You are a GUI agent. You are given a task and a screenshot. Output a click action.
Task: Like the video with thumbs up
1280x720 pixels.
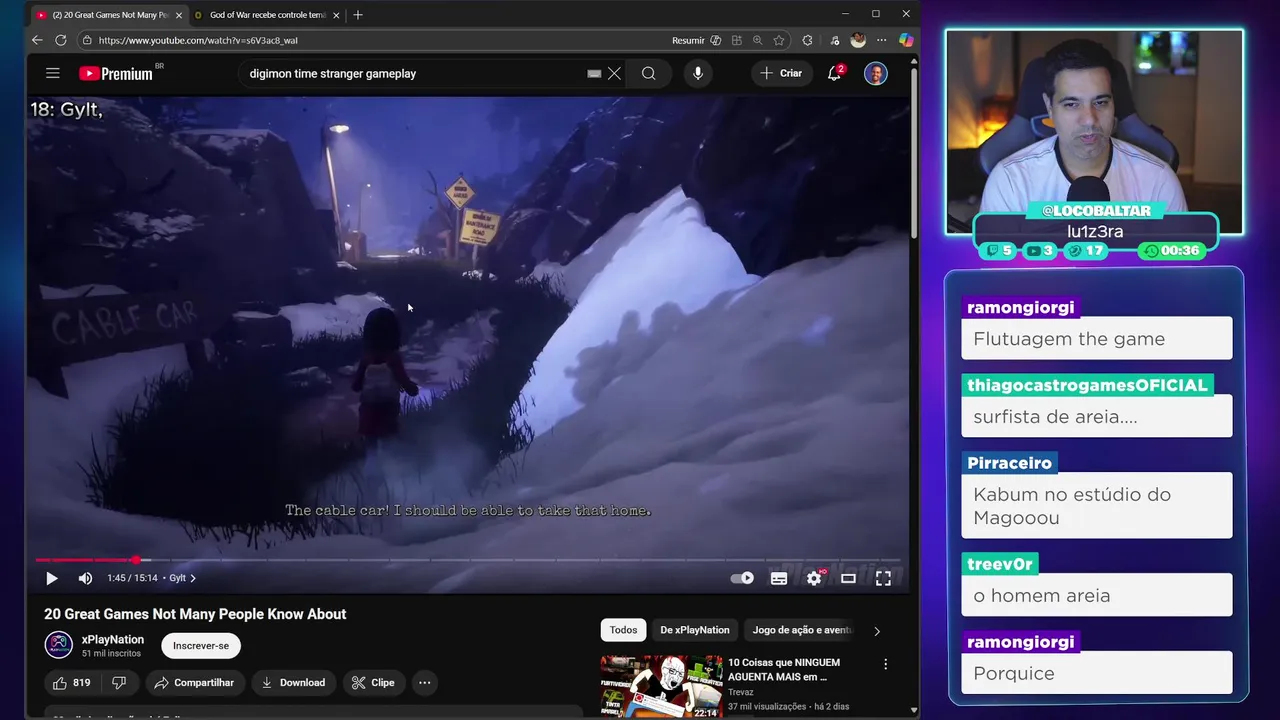coord(70,683)
